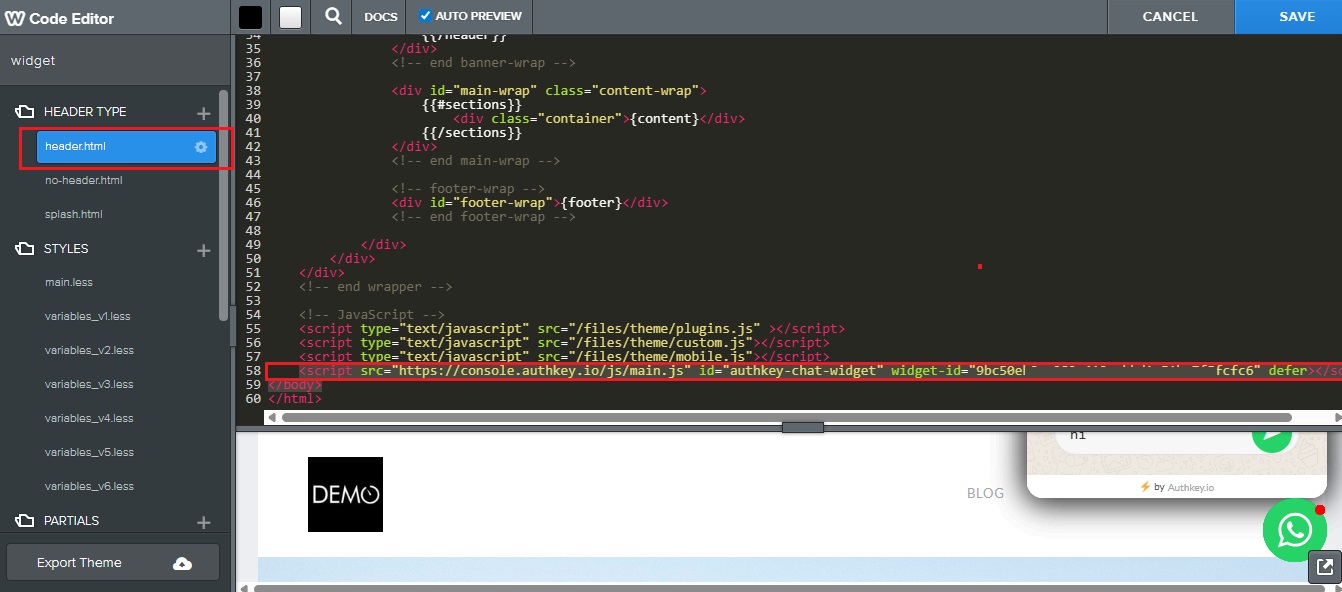Add new file to Header Type section
The width and height of the screenshot is (1342, 592).
[204, 113]
